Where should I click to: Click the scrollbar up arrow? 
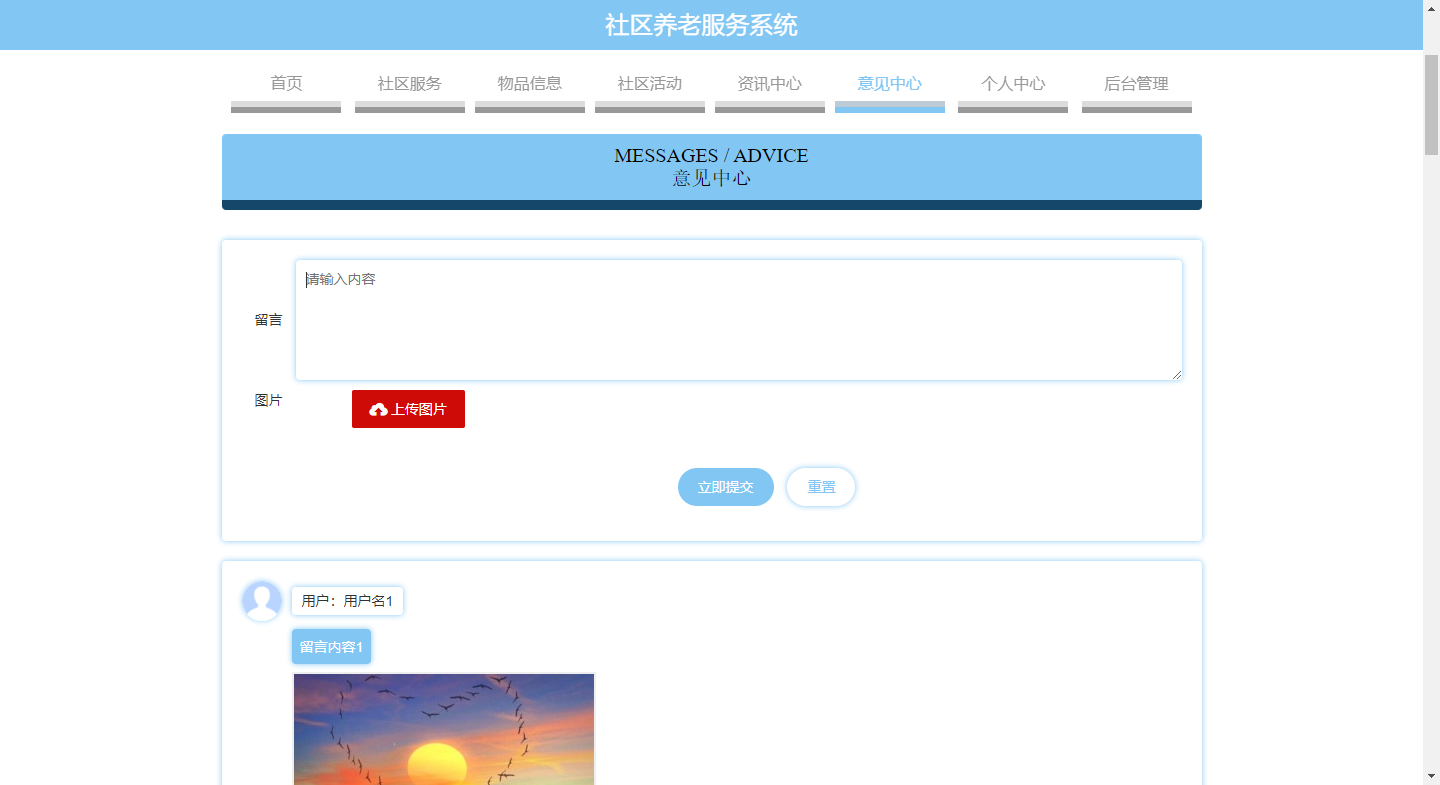pyautogui.click(x=1431, y=8)
